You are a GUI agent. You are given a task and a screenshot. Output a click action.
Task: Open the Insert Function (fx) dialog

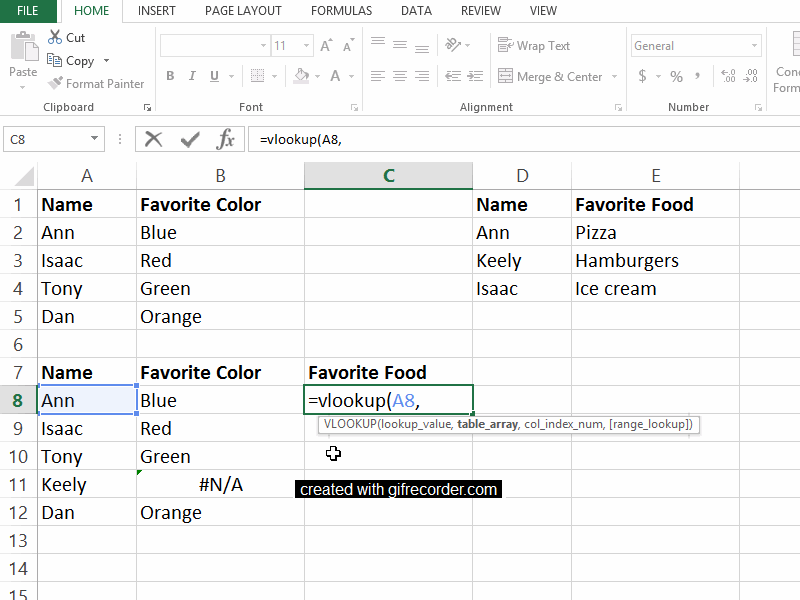click(x=227, y=139)
